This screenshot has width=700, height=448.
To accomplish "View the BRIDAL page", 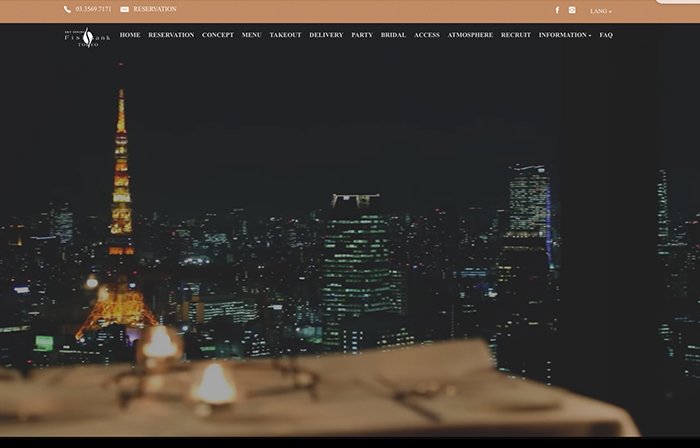I will [393, 35].
